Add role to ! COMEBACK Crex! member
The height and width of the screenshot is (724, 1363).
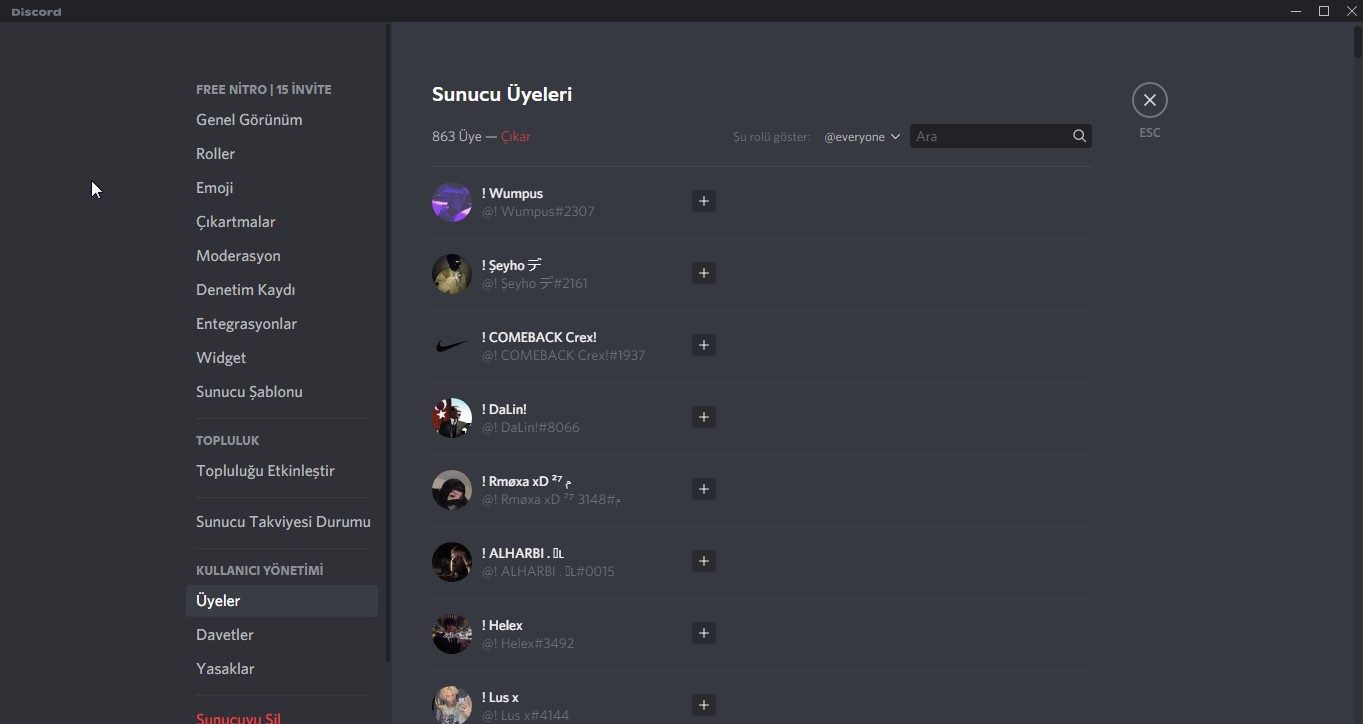pos(704,345)
